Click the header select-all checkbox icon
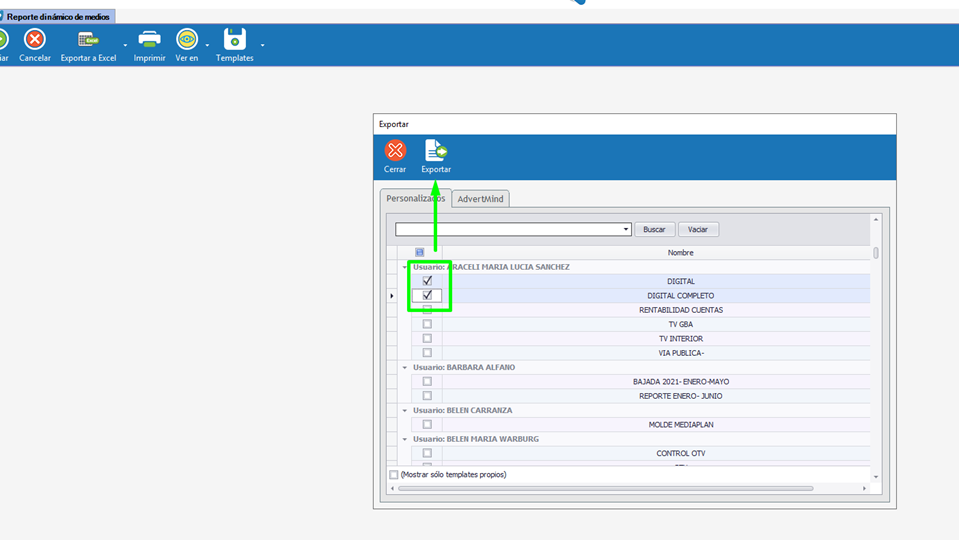 420,253
